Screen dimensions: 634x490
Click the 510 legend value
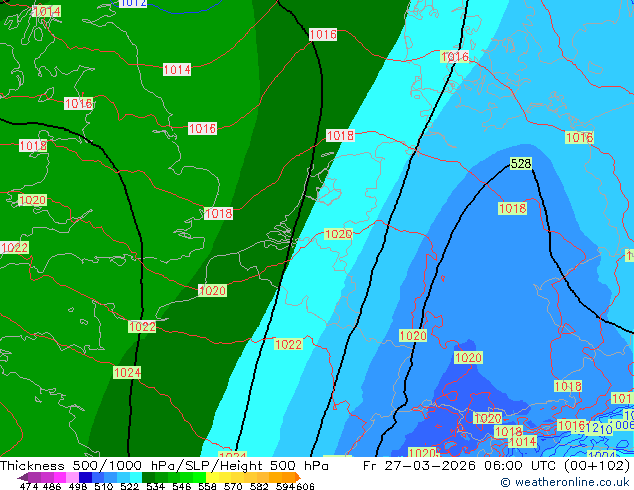tap(104, 486)
